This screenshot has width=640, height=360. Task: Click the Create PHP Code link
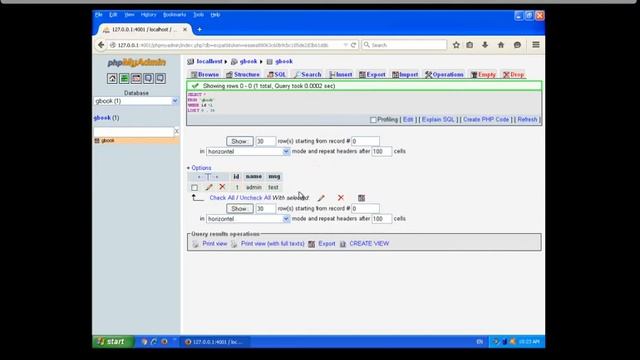click(x=486, y=120)
